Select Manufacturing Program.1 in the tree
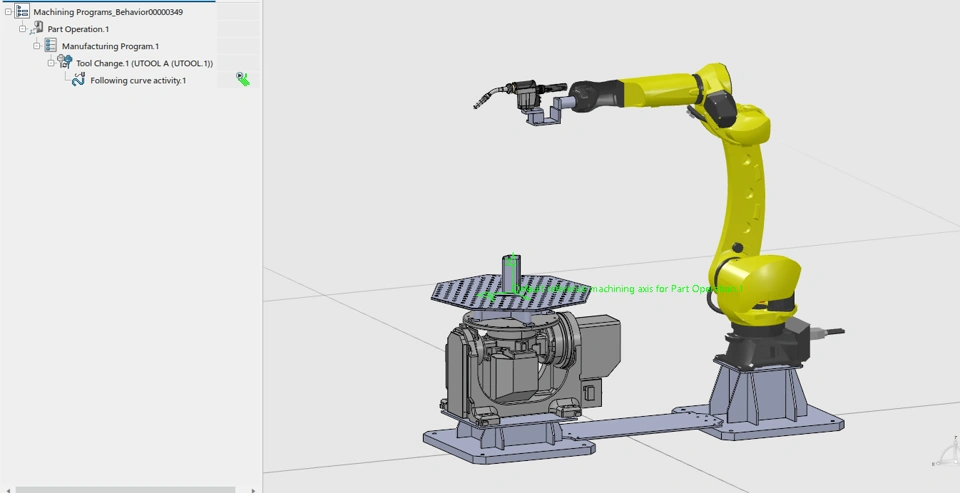The height and width of the screenshot is (493, 960). (x=110, y=46)
